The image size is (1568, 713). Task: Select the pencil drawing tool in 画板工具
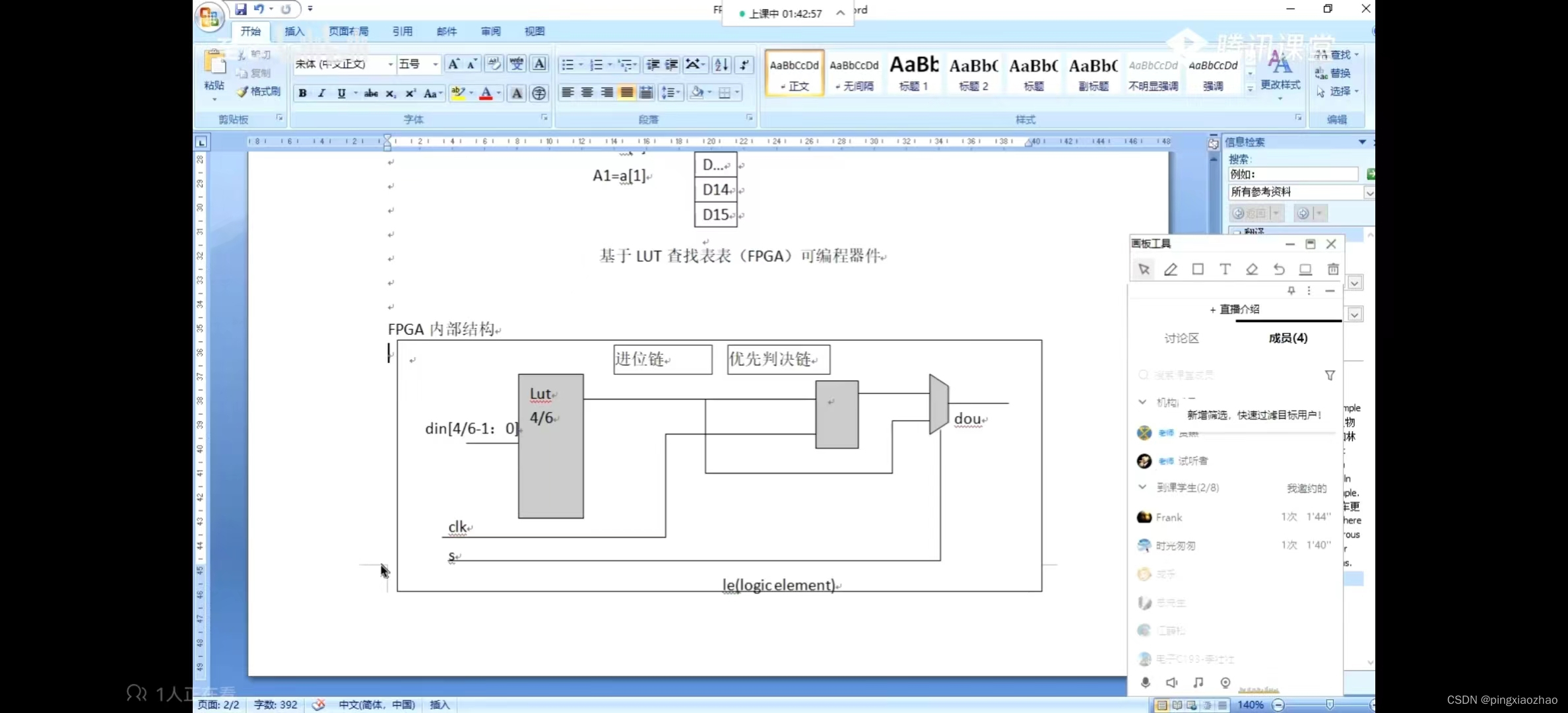click(x=1171, y=269)
